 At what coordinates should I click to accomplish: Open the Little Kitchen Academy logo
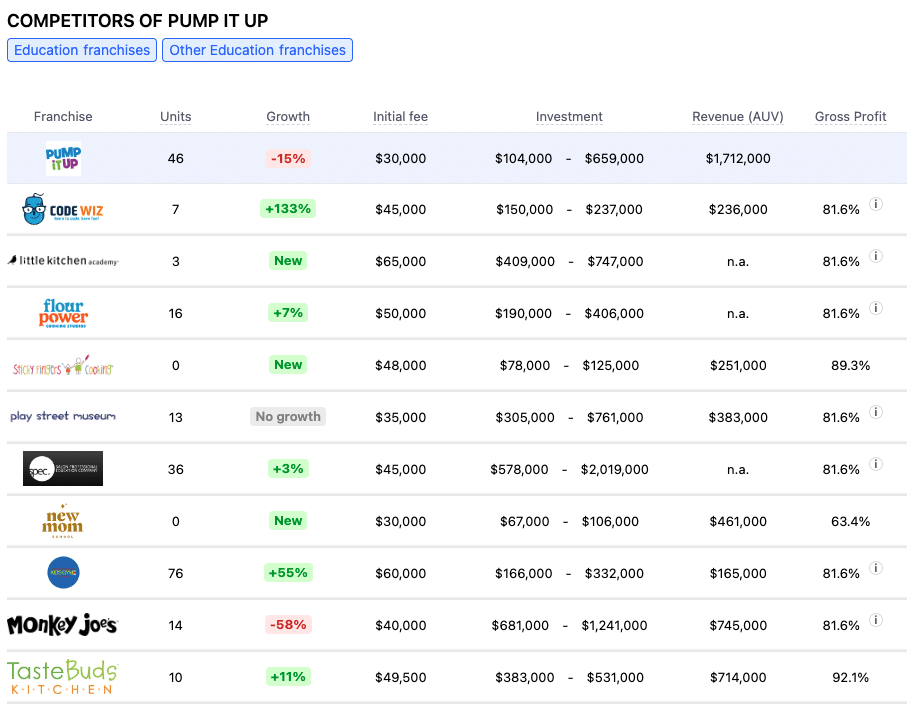coord(63,261)
